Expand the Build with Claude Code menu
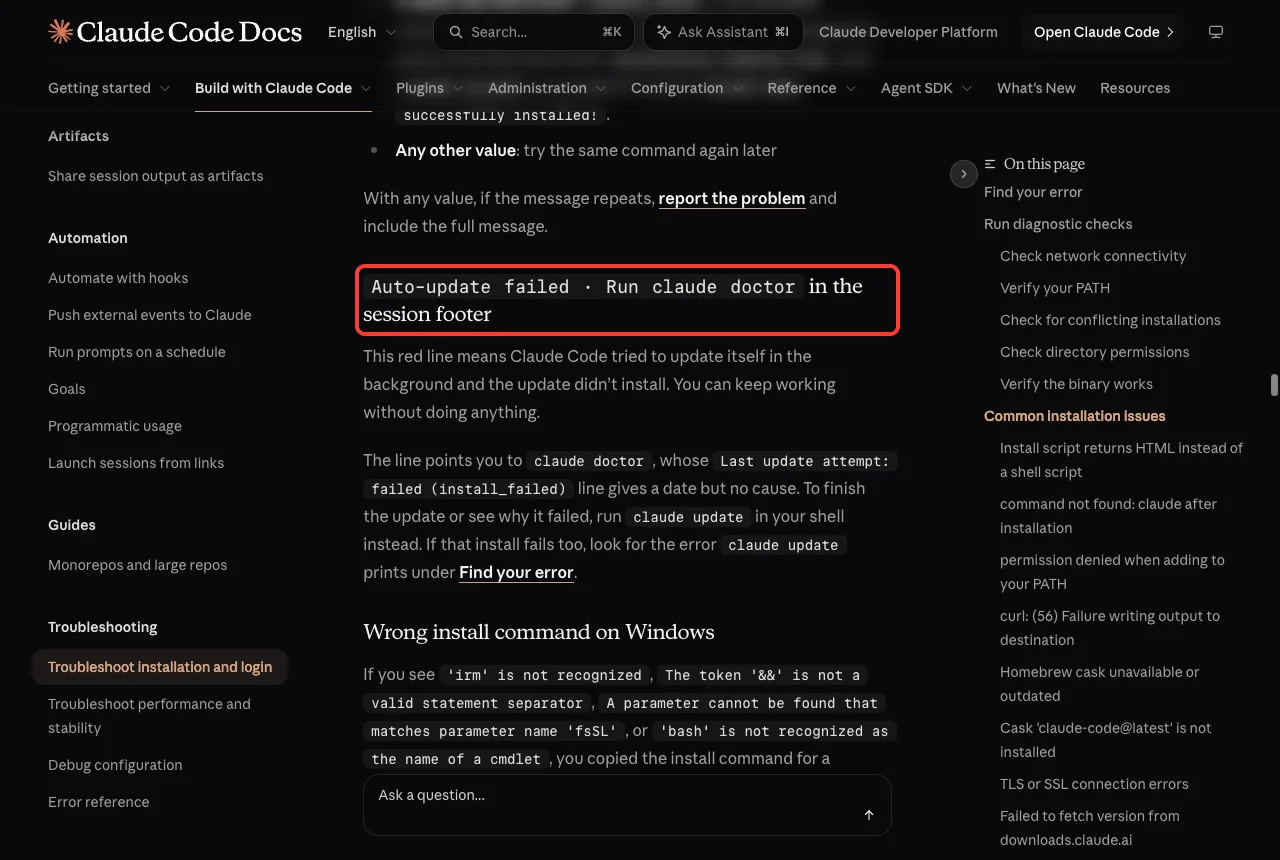This screenshot has height=860, width=1280. (x=283, y=88)
